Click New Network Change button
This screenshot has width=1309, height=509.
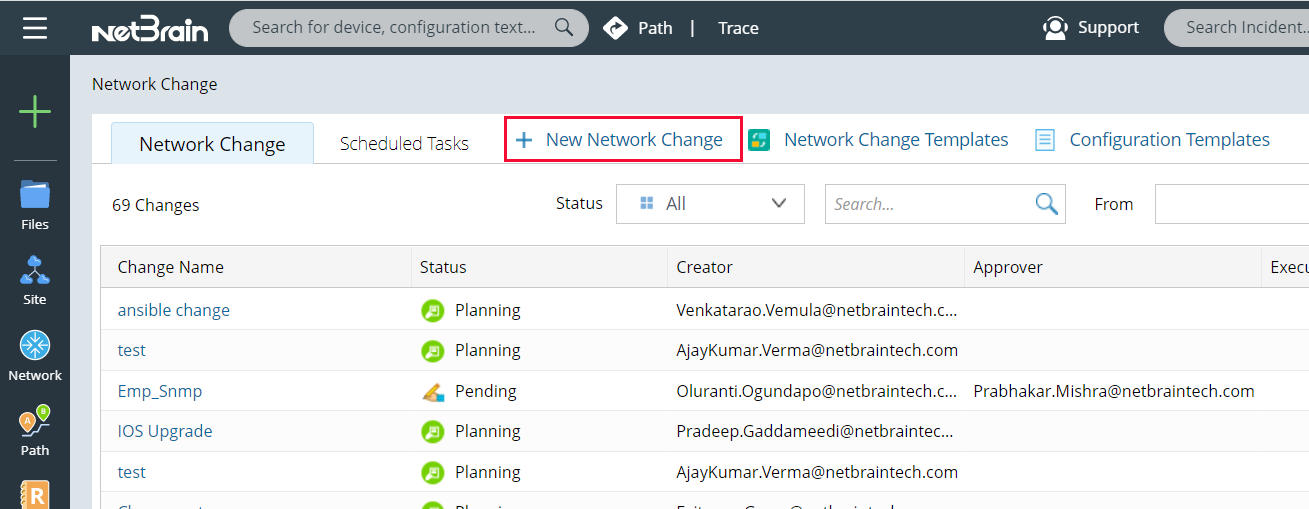point(622,140)
